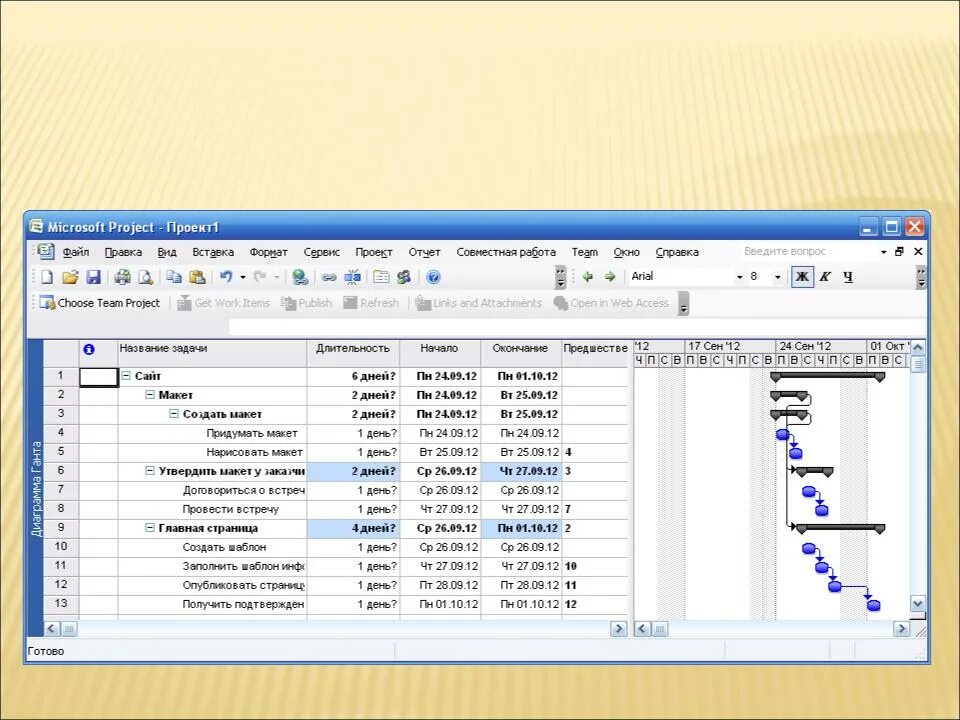Click the table's horizontal scroll right arrow
The image size is (960, 720).
click(618, 629)
